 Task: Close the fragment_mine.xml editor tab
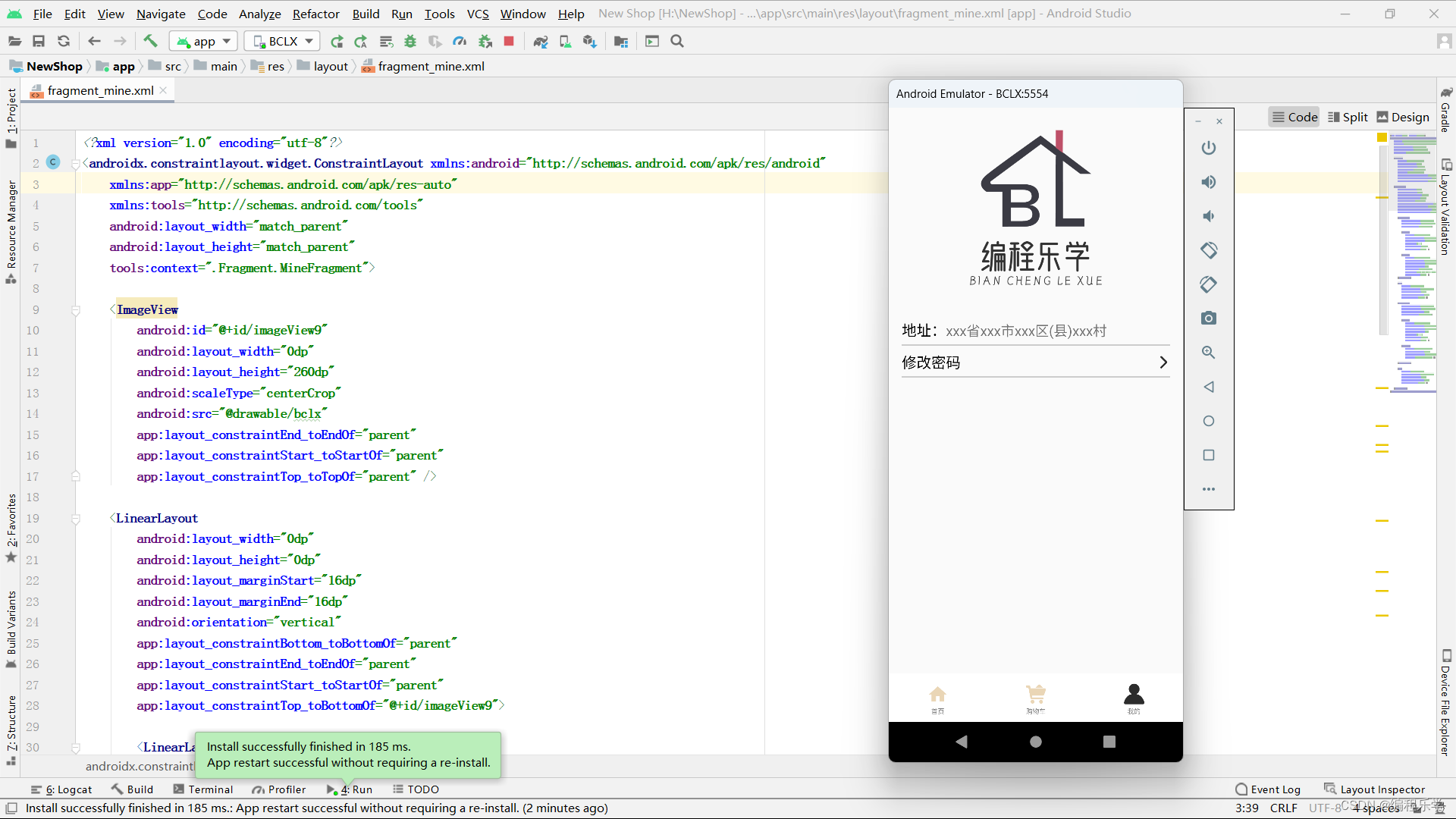point(163,90)
